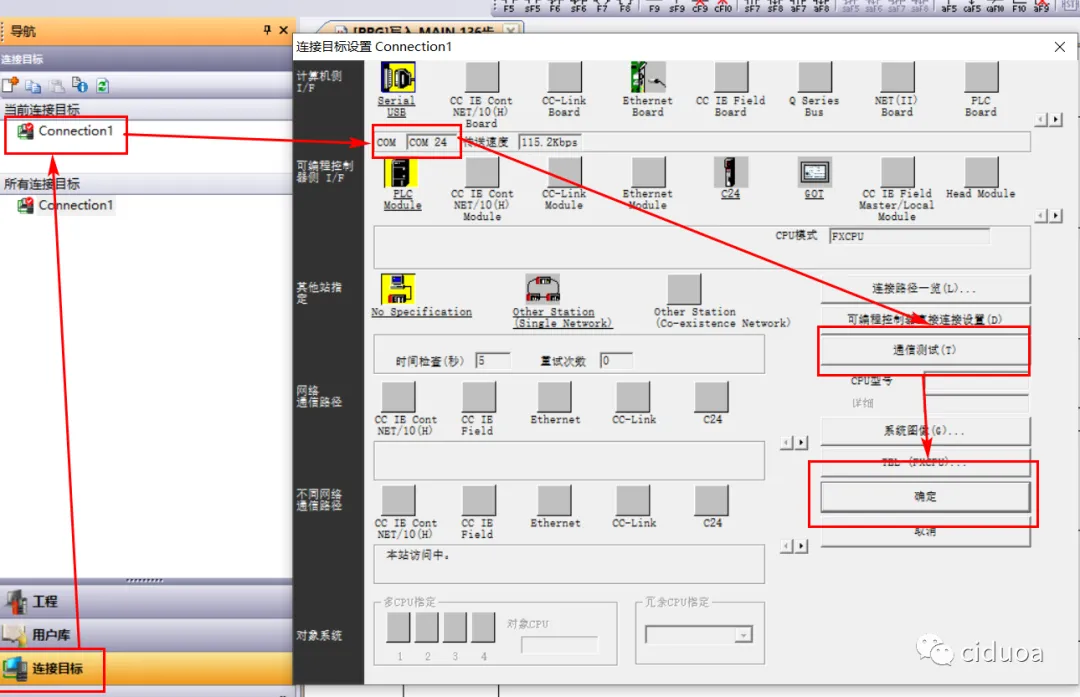The height and width of the screenshot is (697, 1080).
Task: Toggle multi-CPU button number 1
Action: tap(398, 627)
